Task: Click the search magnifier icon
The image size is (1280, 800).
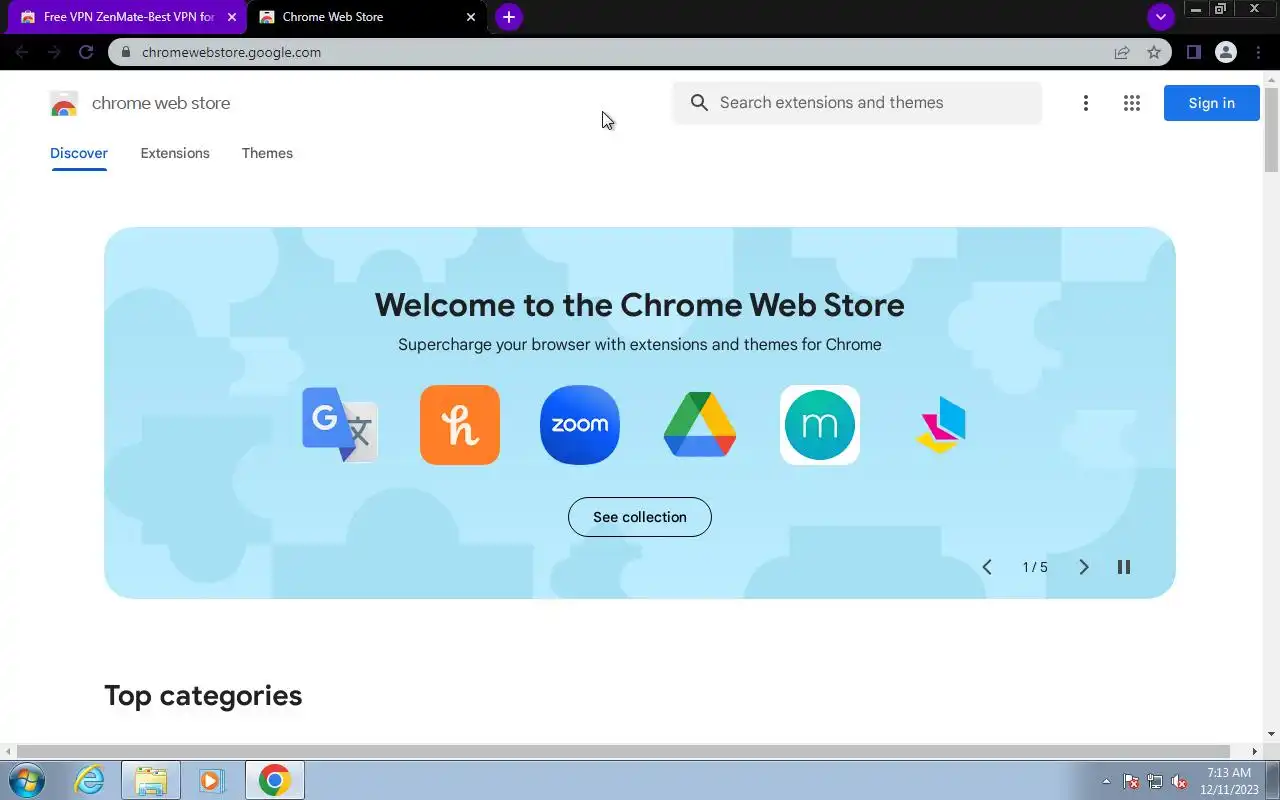Action: [x=700, y=103]
